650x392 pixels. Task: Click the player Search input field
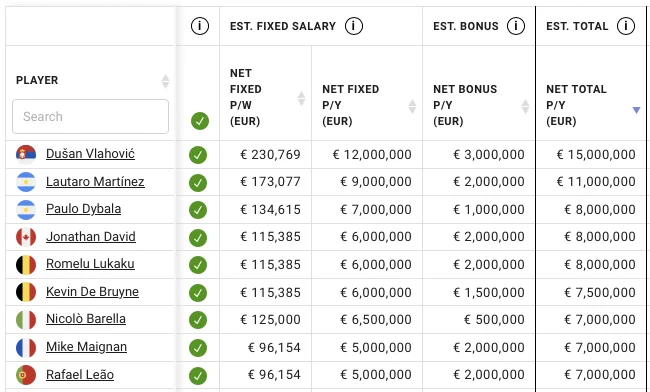tap(90, 116)
